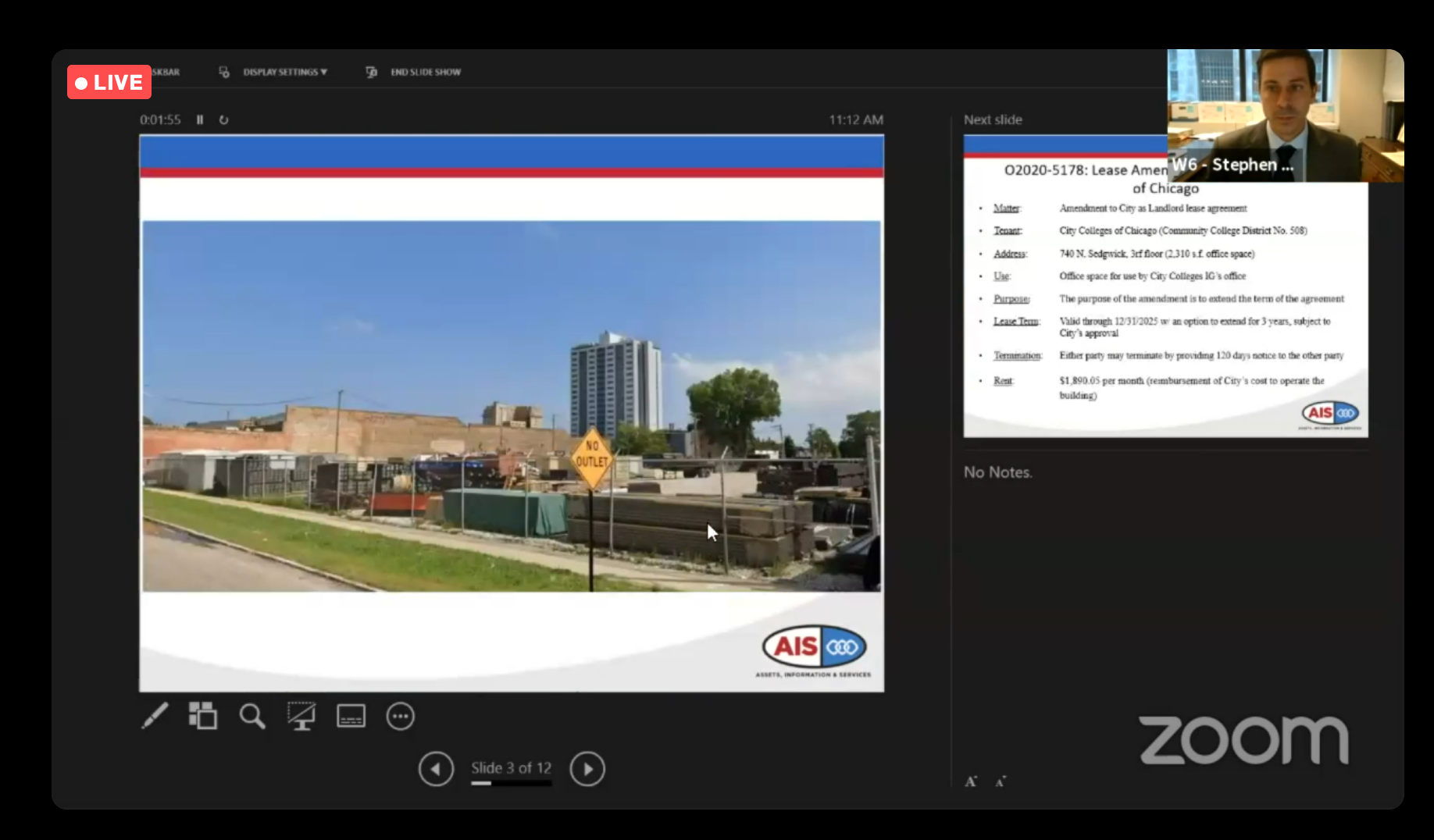This screenshot has height=840, width=1434.
Task: Click the Termination label on next slide
Action: click(x=1018, y=355)
